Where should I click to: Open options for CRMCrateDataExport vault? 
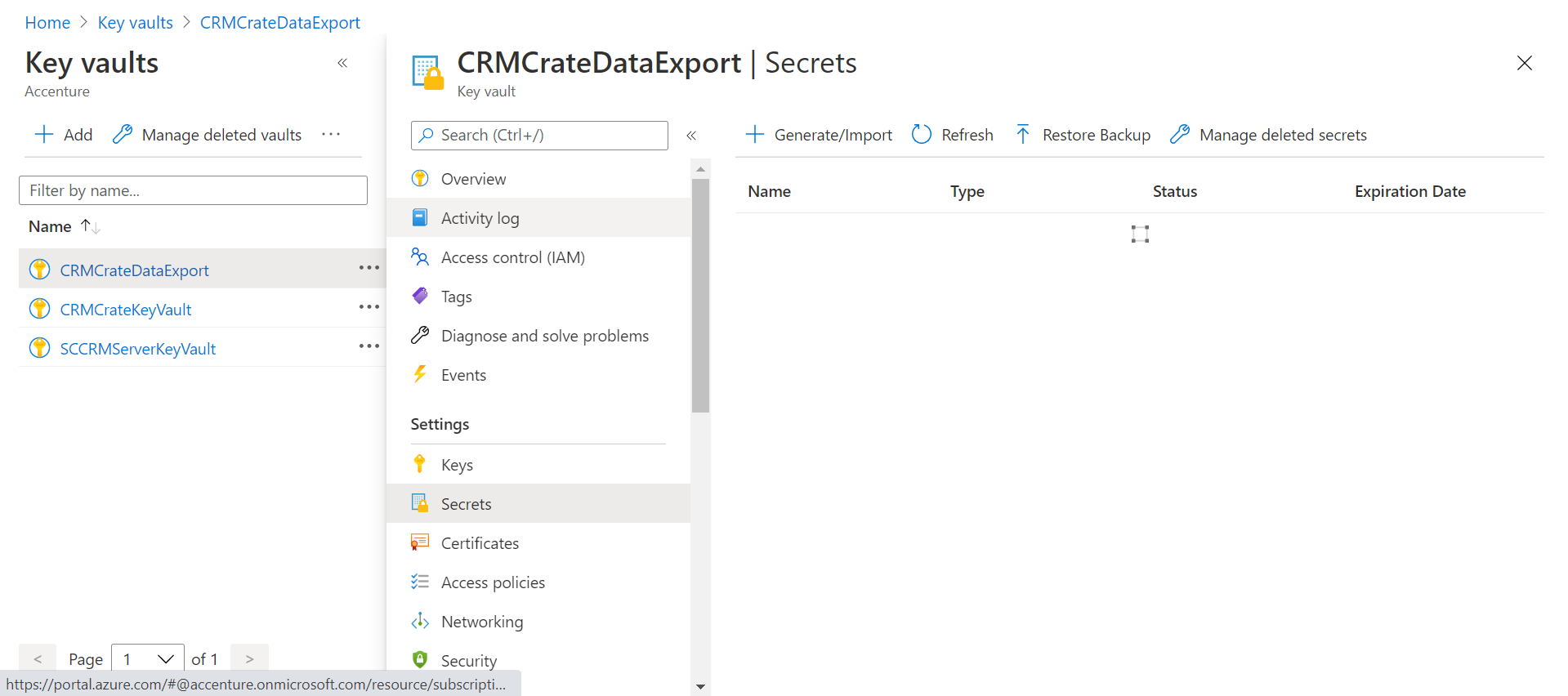pos(369,268)
